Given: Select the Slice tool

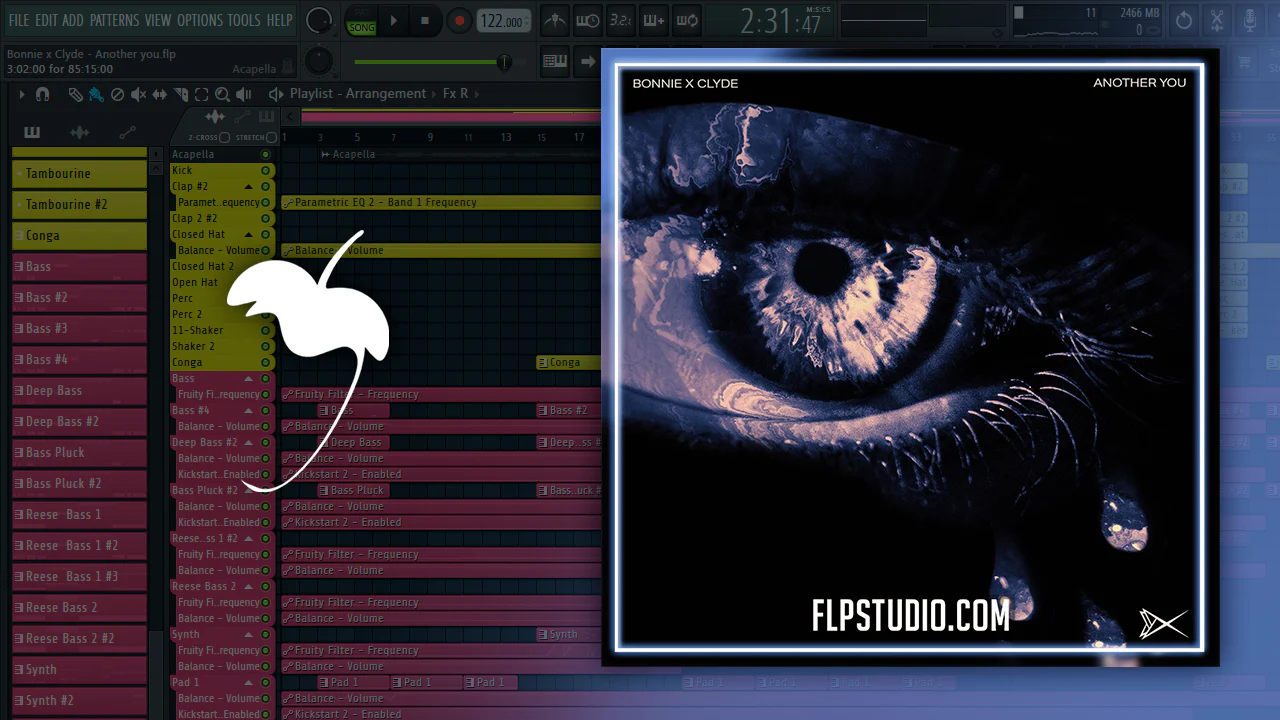Looking at the screenshot, I should (180, 94).
